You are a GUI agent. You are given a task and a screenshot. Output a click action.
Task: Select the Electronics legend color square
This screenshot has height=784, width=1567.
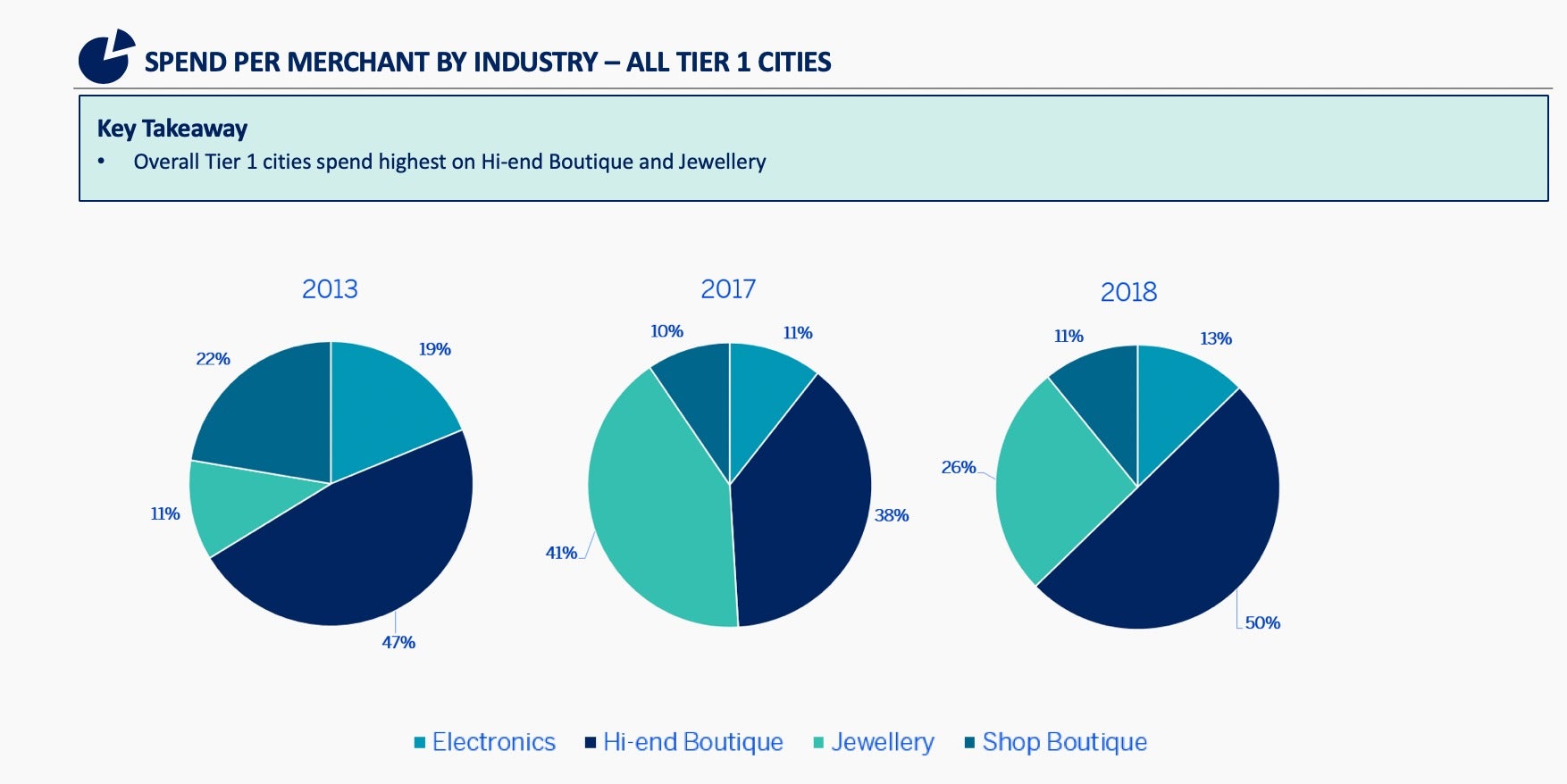pos(420,743)
